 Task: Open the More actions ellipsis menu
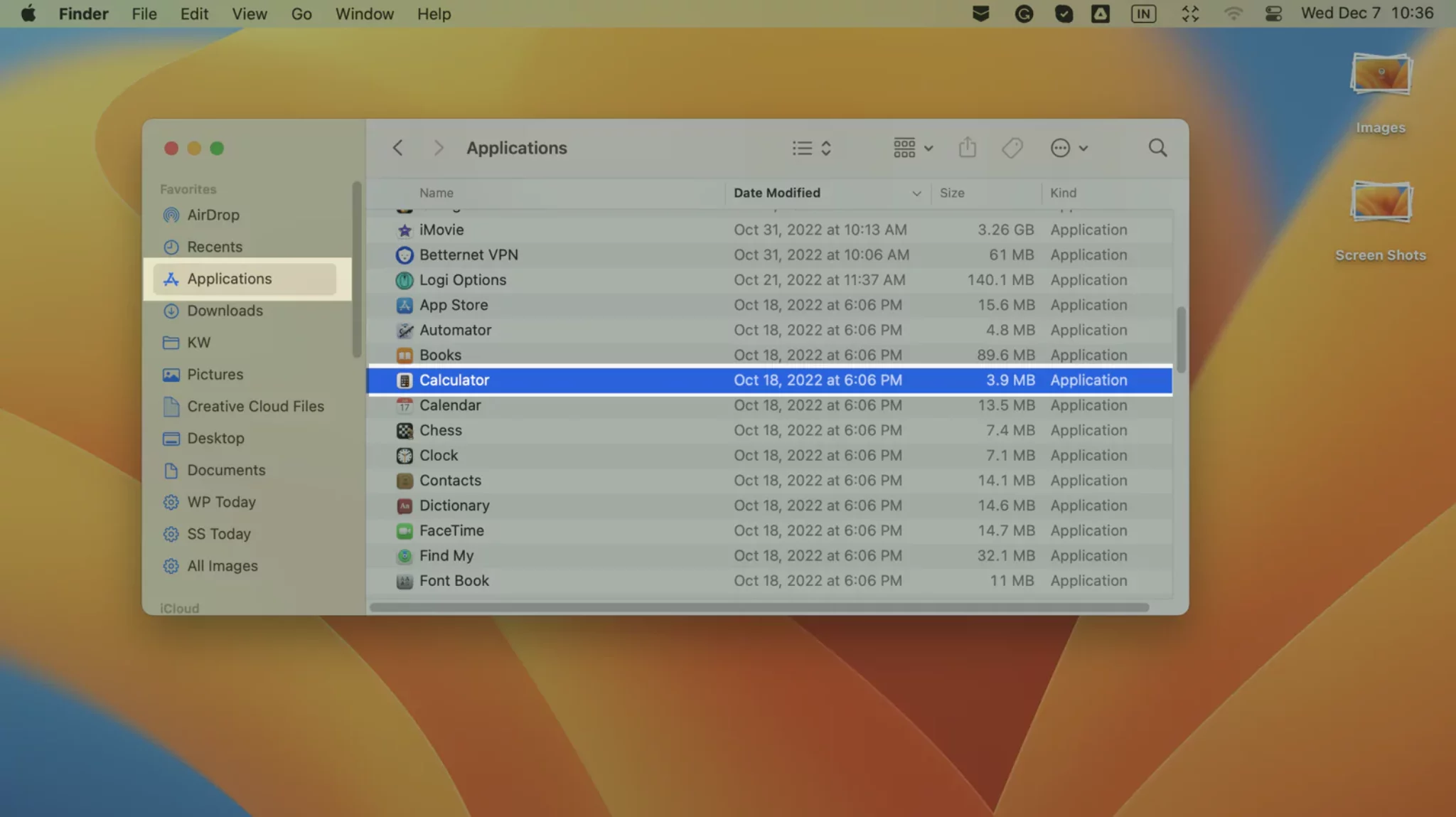coord(1069,148)
